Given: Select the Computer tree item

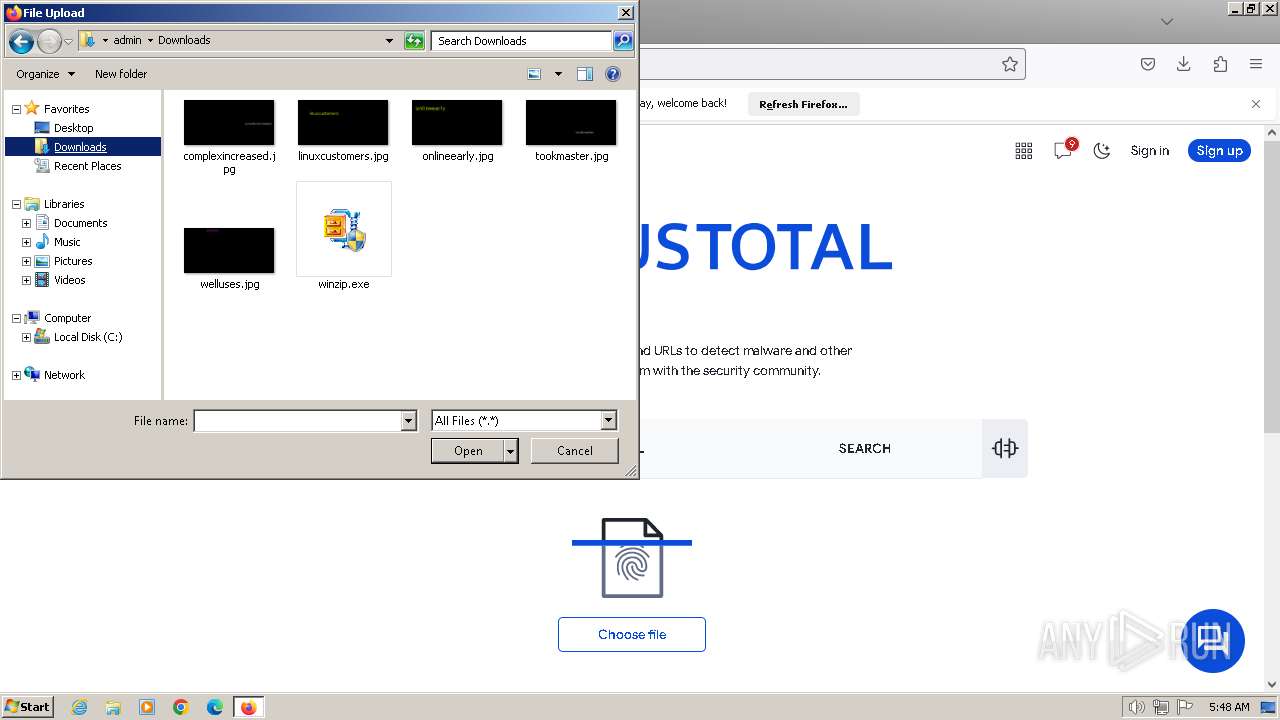Looking at the screenshot, I should click(67, 318).
